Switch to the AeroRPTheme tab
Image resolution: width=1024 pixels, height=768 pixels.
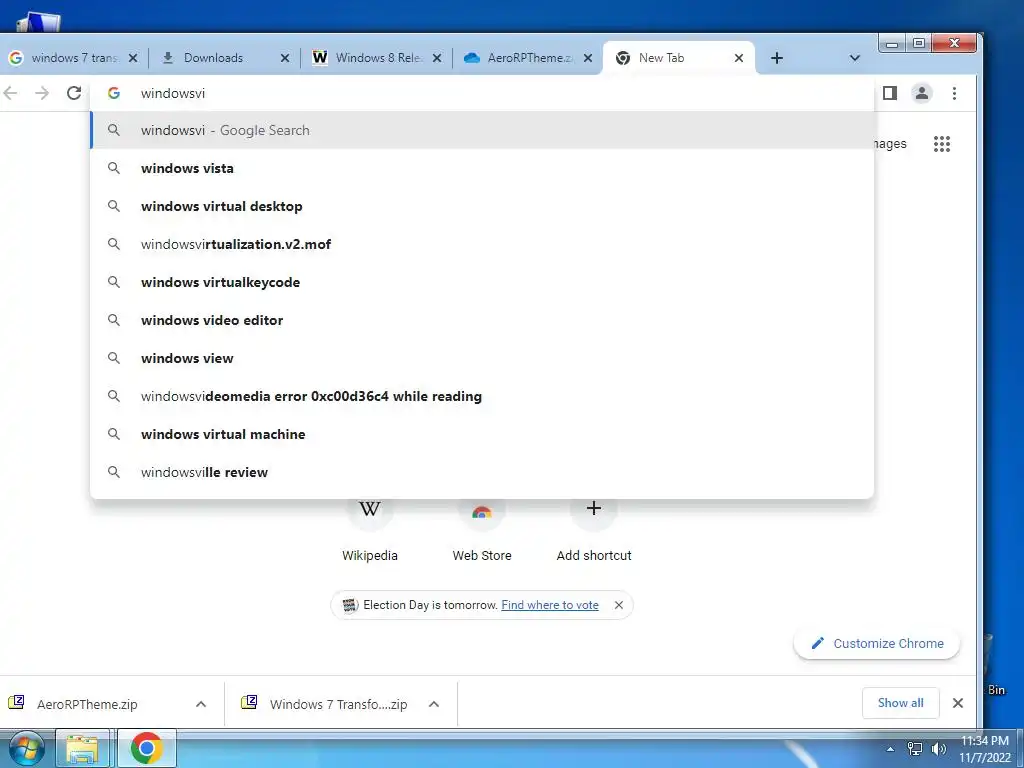[528, 58]
